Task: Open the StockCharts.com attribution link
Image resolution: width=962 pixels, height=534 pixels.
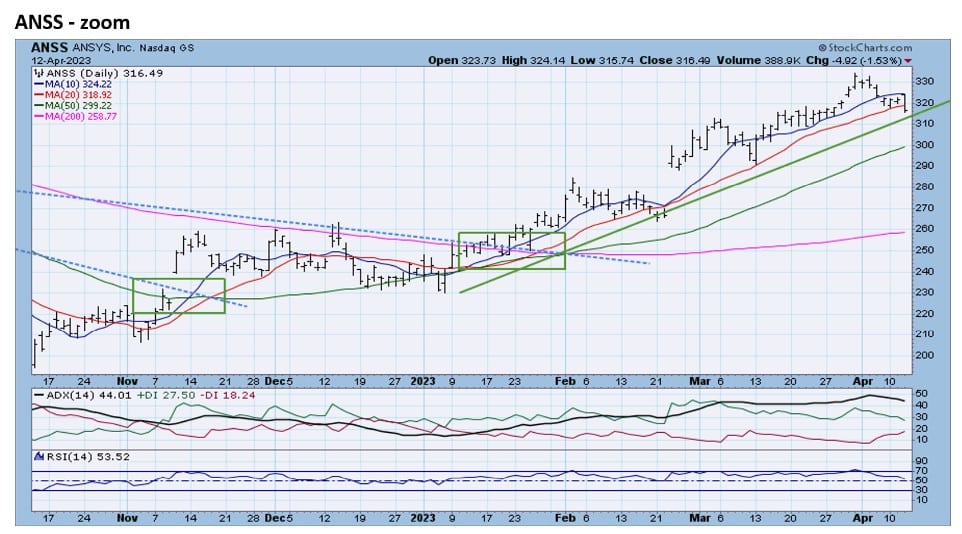Action: click(865, 47)
